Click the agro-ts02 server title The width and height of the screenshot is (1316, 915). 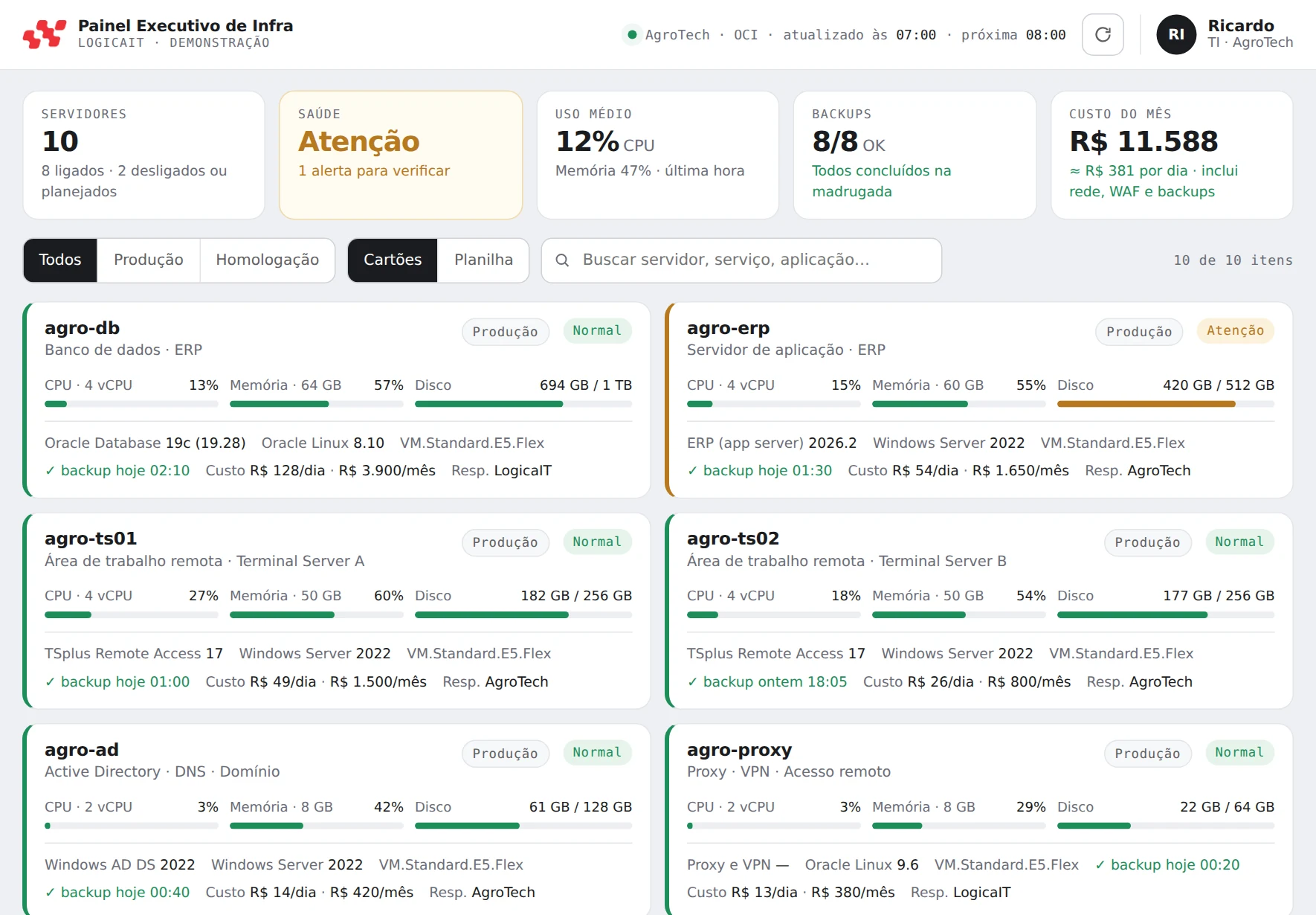coord(733,539)
